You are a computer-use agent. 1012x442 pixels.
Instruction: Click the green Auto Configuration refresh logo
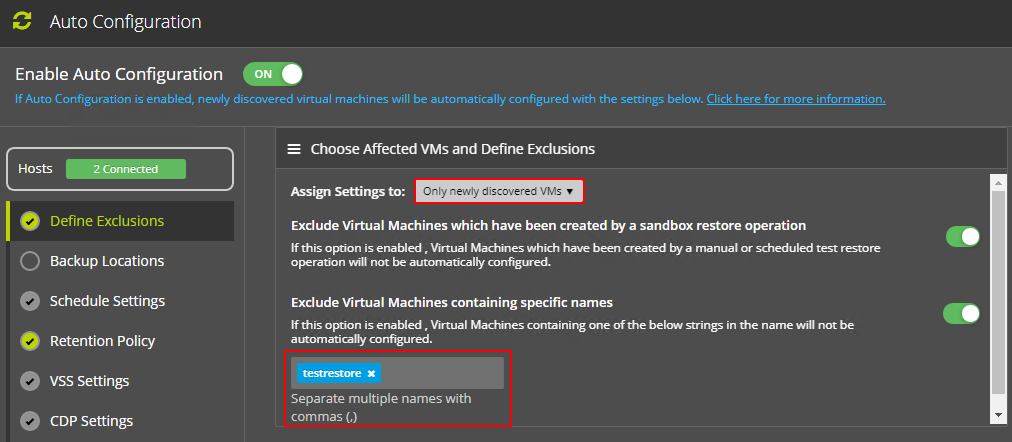pyautogui.click(x=23, y=21)
